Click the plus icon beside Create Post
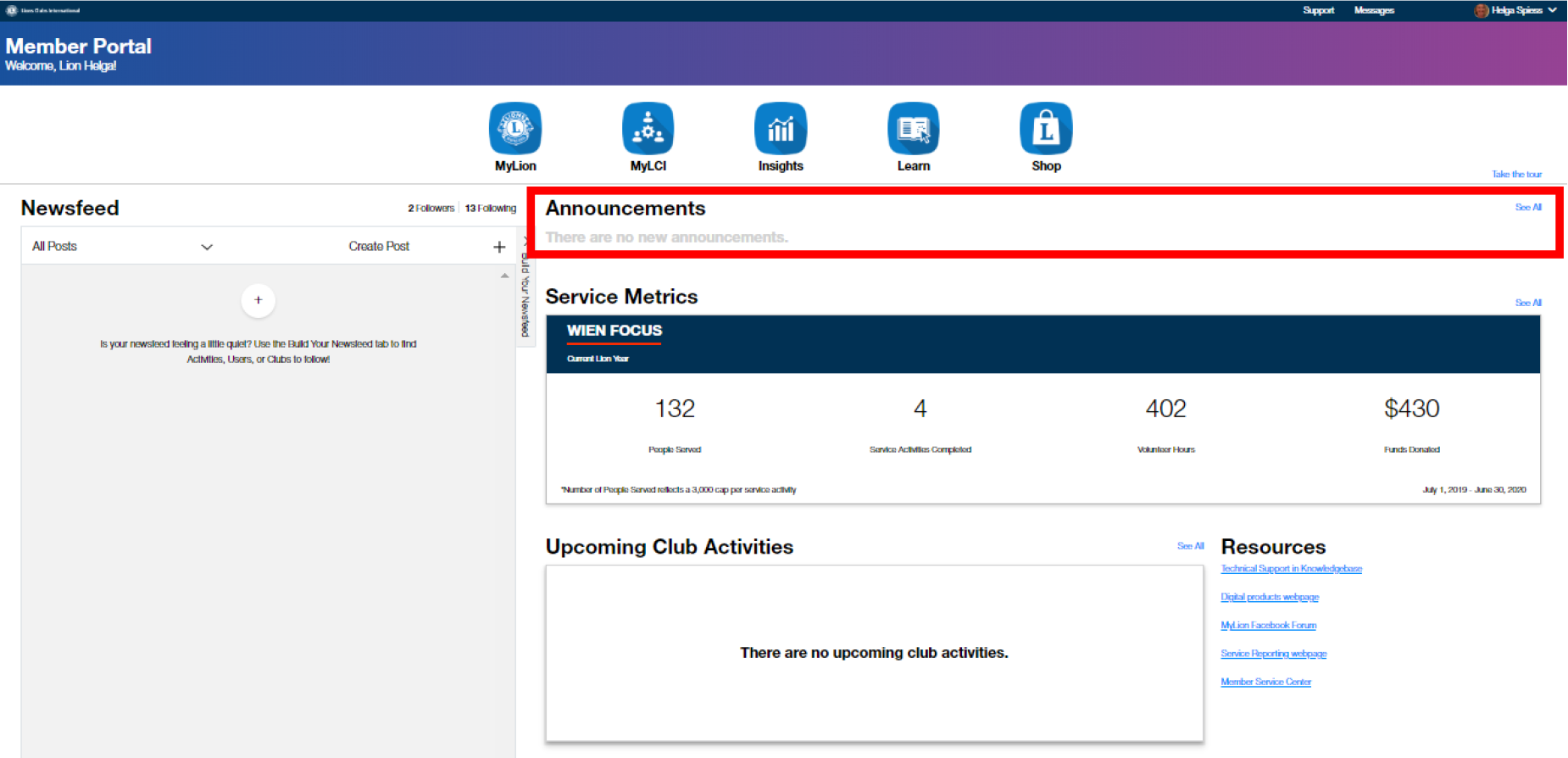1568x758 pixels. pos(499,247)
